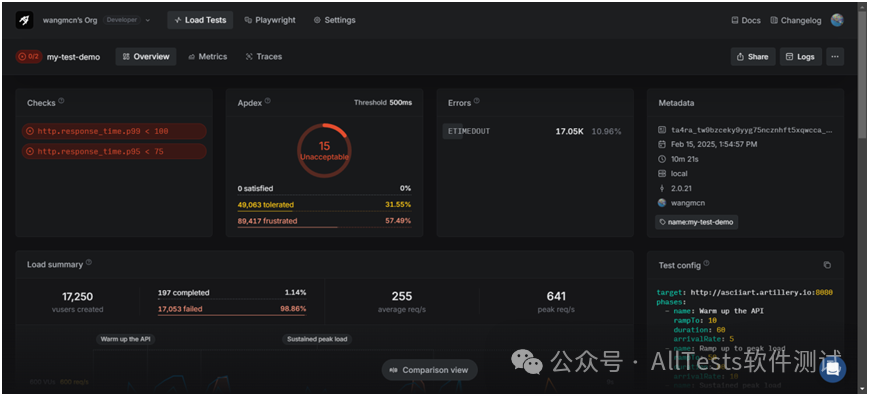Click the 0/2 failed checks badge
869x396 pixels.
pyautogui.click(x=29, y=56)
